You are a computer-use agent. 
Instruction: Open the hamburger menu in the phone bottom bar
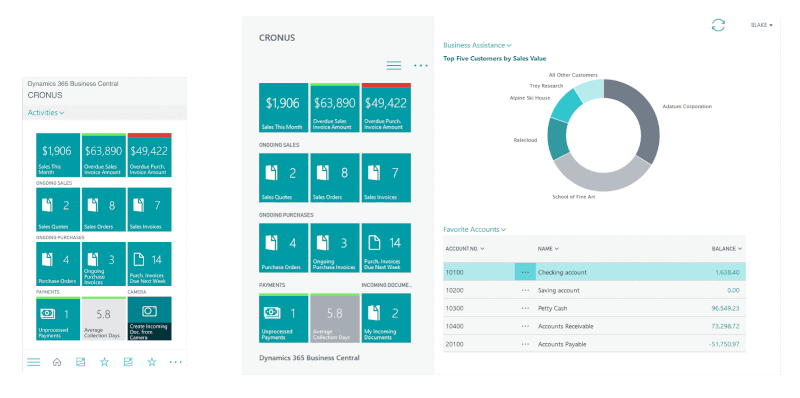tap(34, 362)
